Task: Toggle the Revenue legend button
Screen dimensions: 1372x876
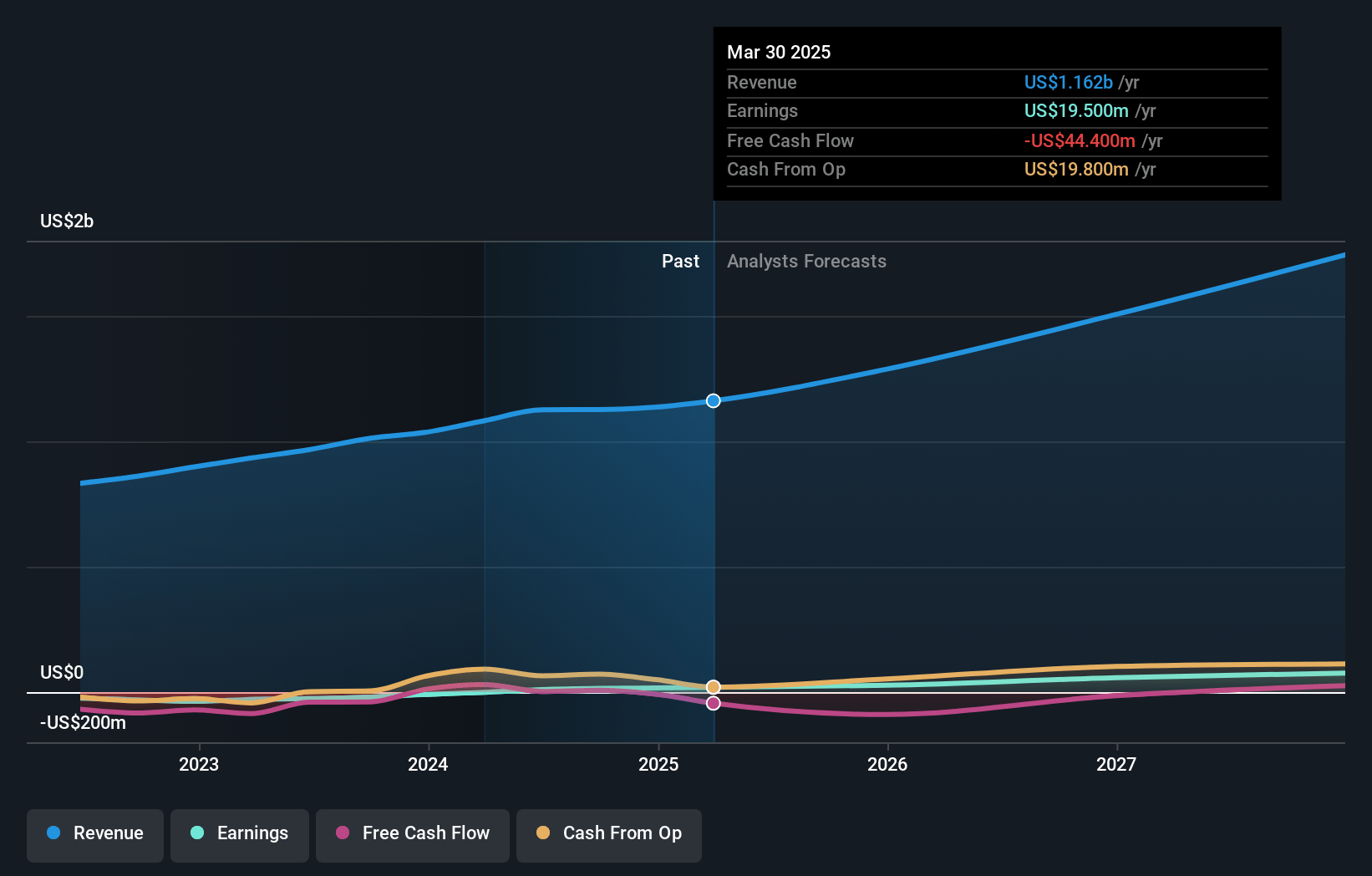Action: click(95, 835)
